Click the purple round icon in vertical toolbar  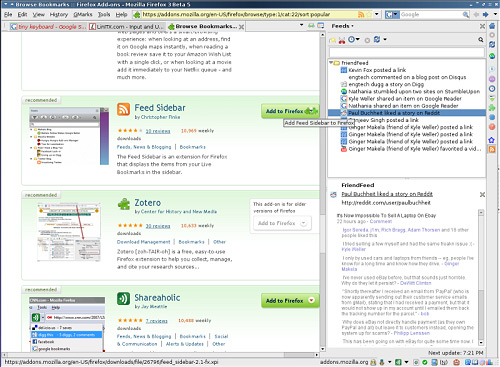(492, 79)
